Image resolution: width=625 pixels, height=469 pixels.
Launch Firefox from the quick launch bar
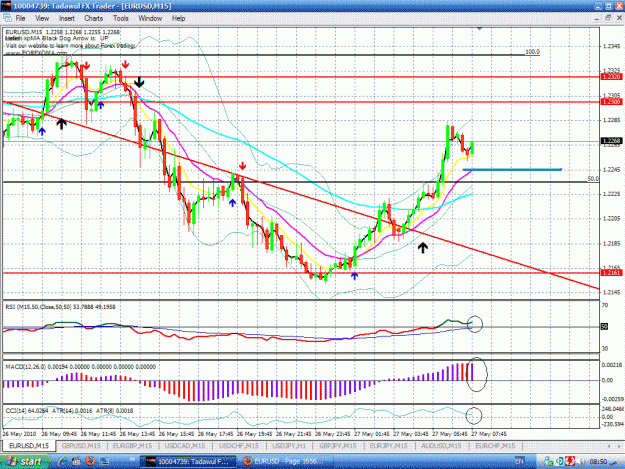coord(90,461)
